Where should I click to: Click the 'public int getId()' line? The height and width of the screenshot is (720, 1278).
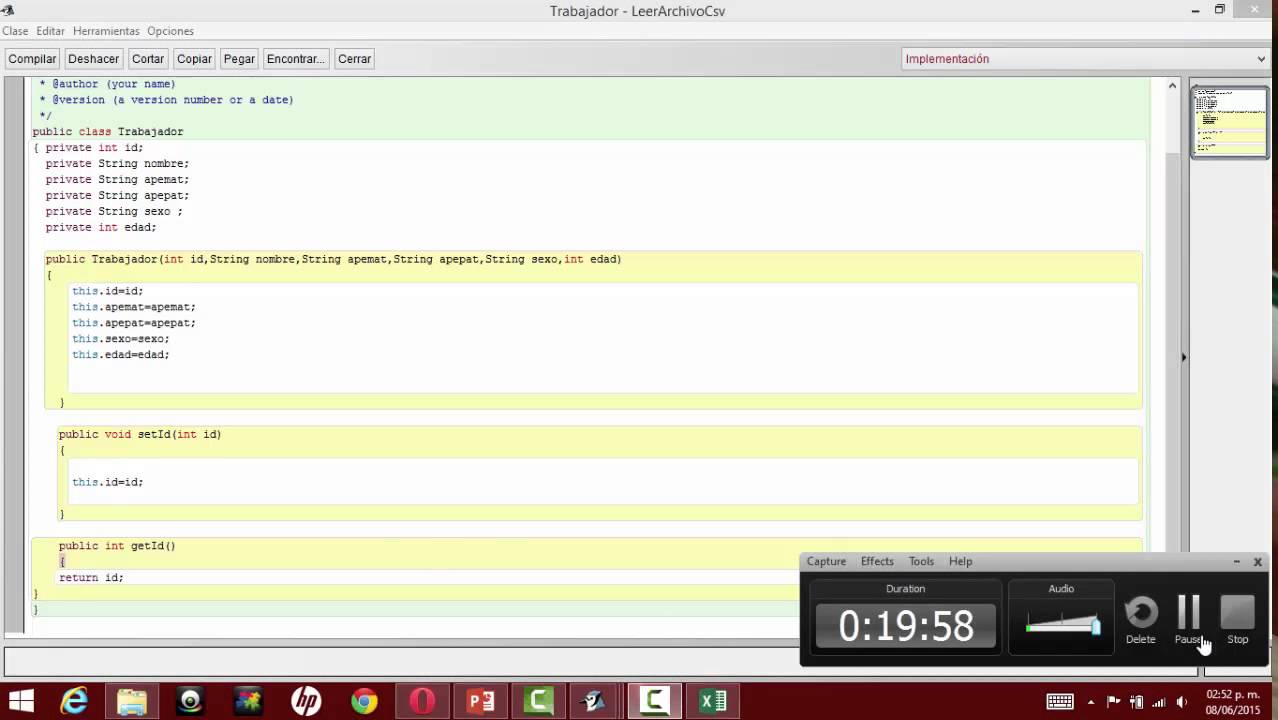coord(117,546)
